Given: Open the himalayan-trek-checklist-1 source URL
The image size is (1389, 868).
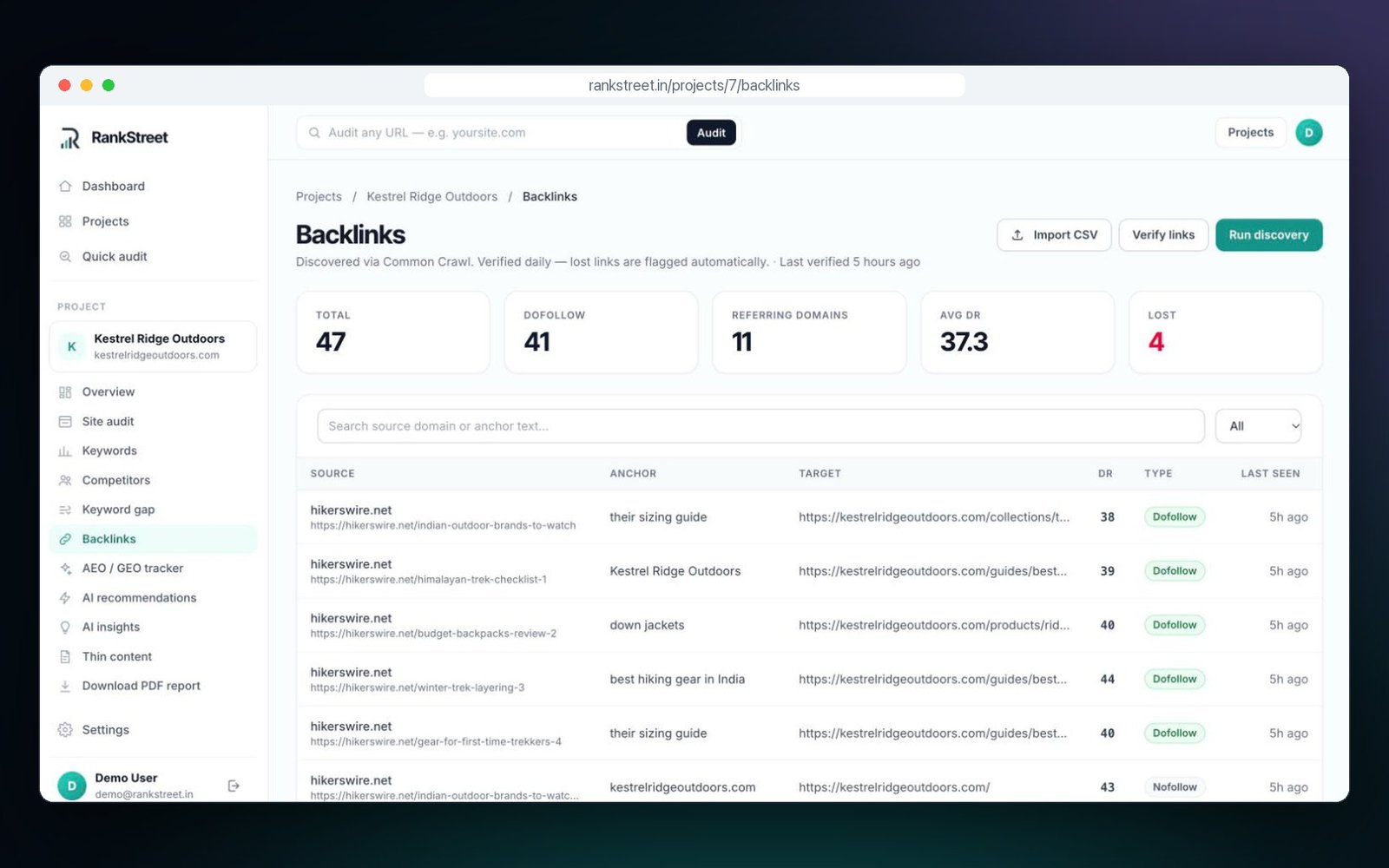Looking at the screenshot, I should coord(429,580).
